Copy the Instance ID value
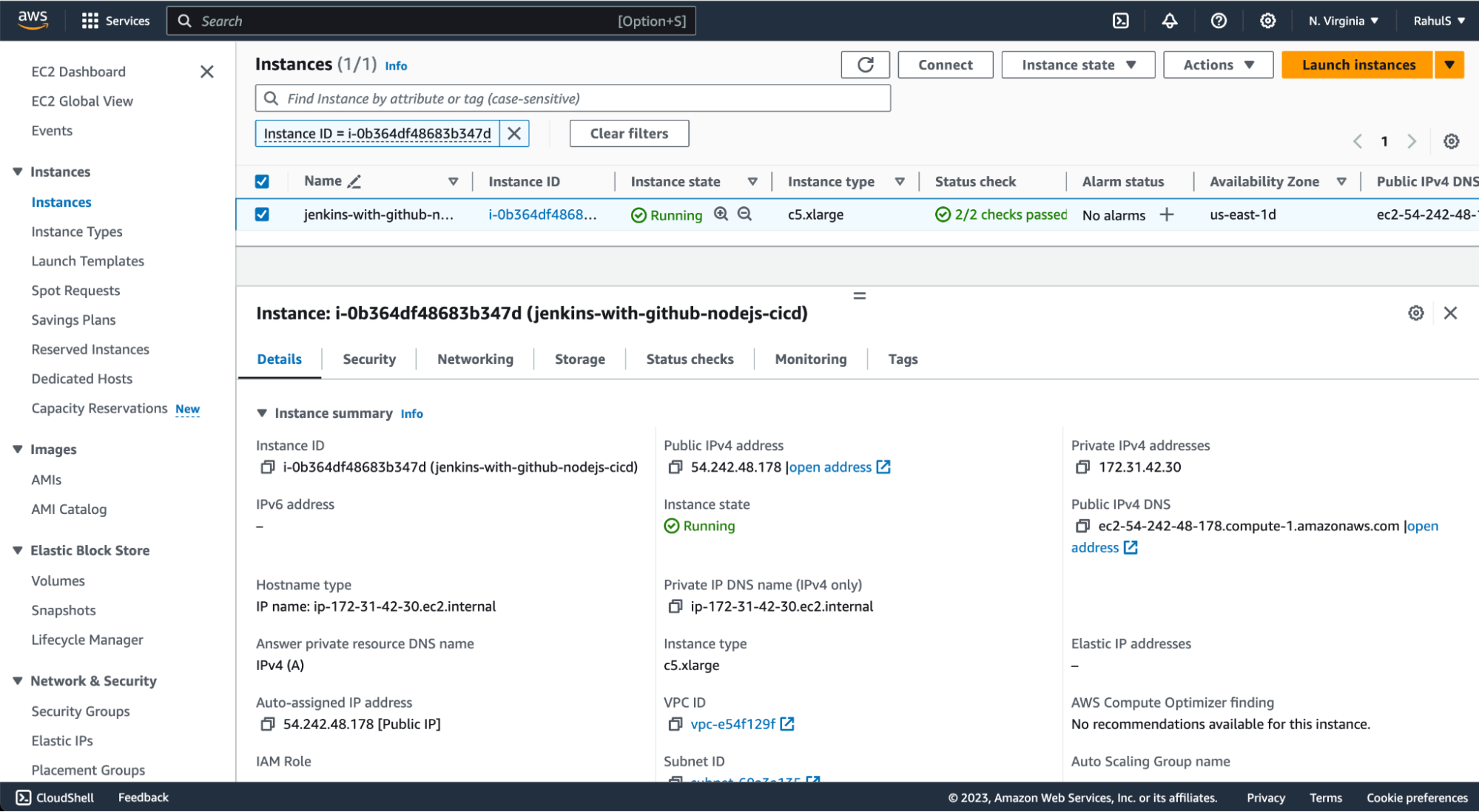This screenshot has width=1479, height=812. (267, 467)
